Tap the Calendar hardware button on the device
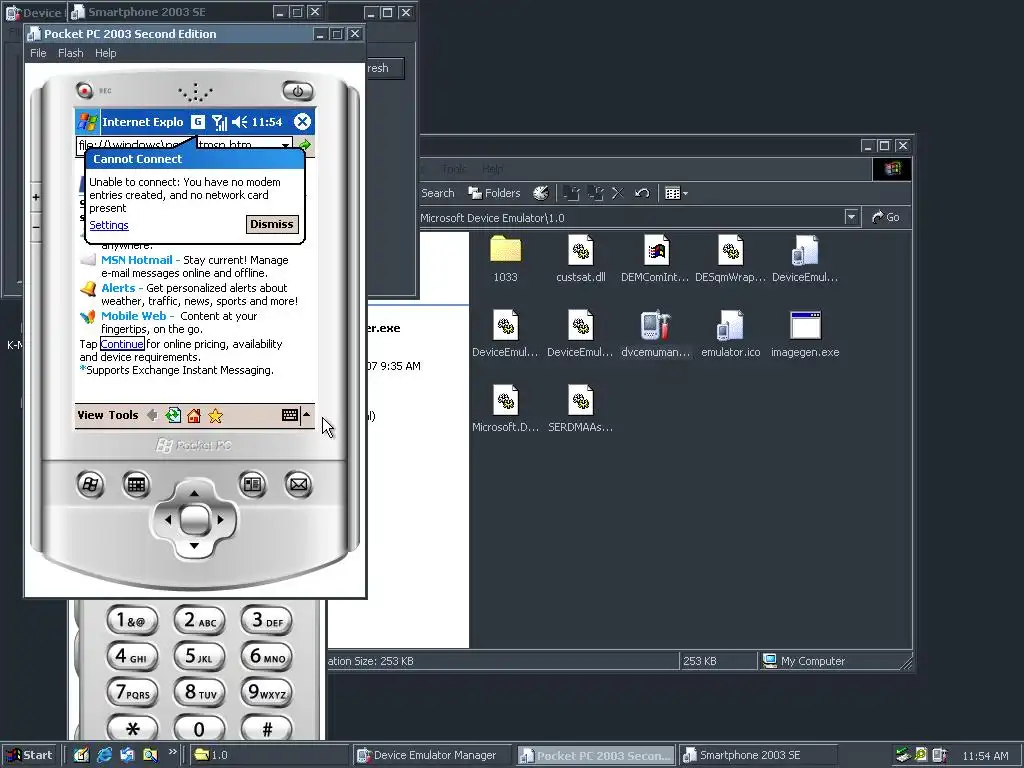1024x768 pixels. coord(136,485)
